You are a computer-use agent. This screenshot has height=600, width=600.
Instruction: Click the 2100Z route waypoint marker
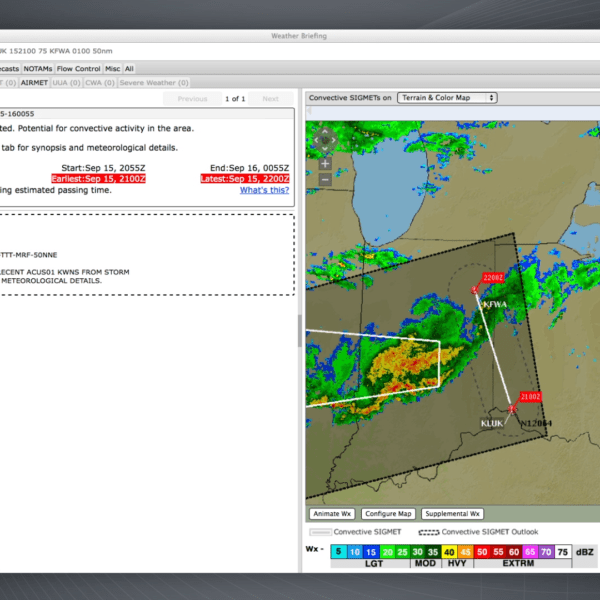512,409
